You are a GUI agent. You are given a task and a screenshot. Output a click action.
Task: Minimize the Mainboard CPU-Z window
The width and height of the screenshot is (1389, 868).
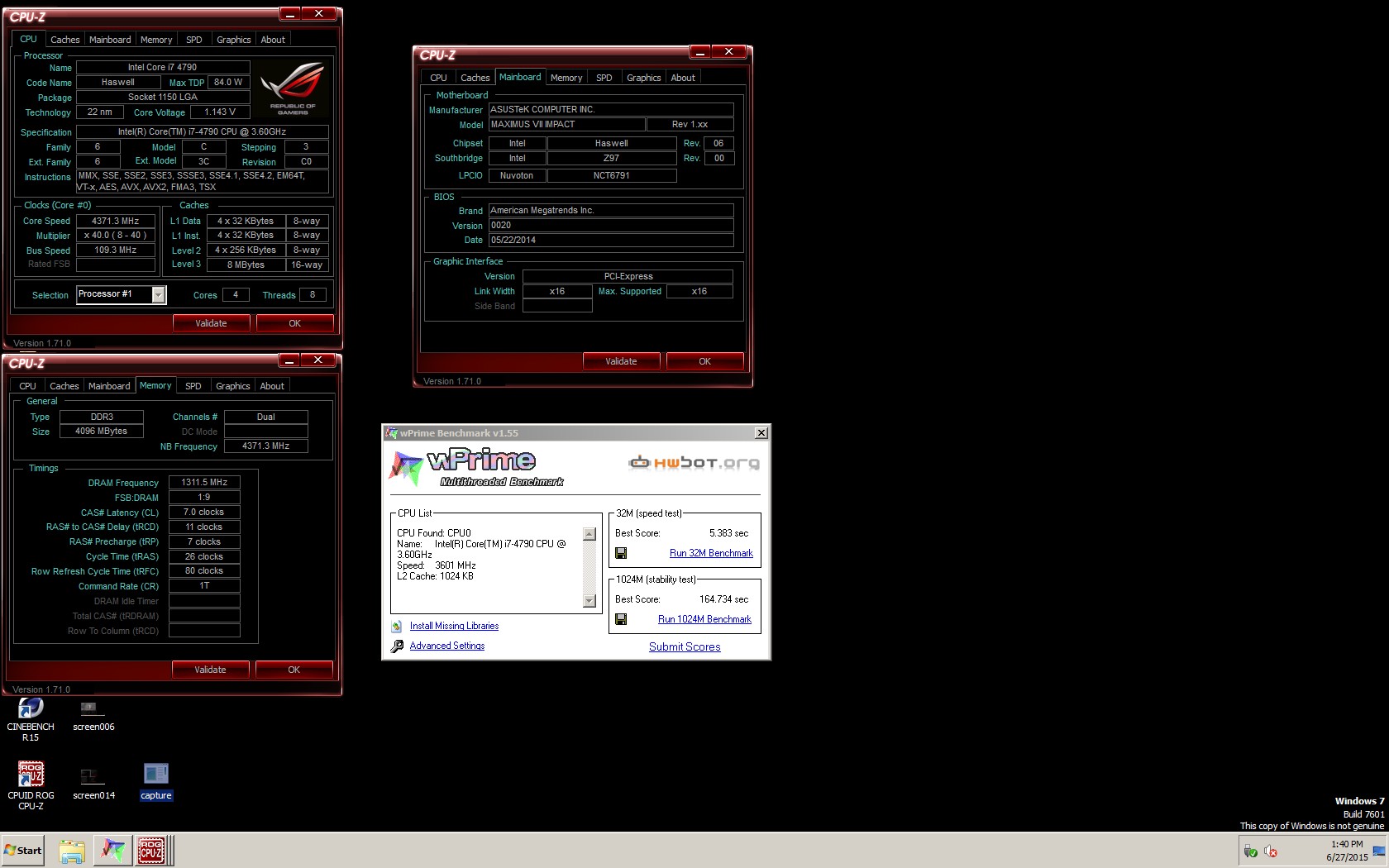700,52
